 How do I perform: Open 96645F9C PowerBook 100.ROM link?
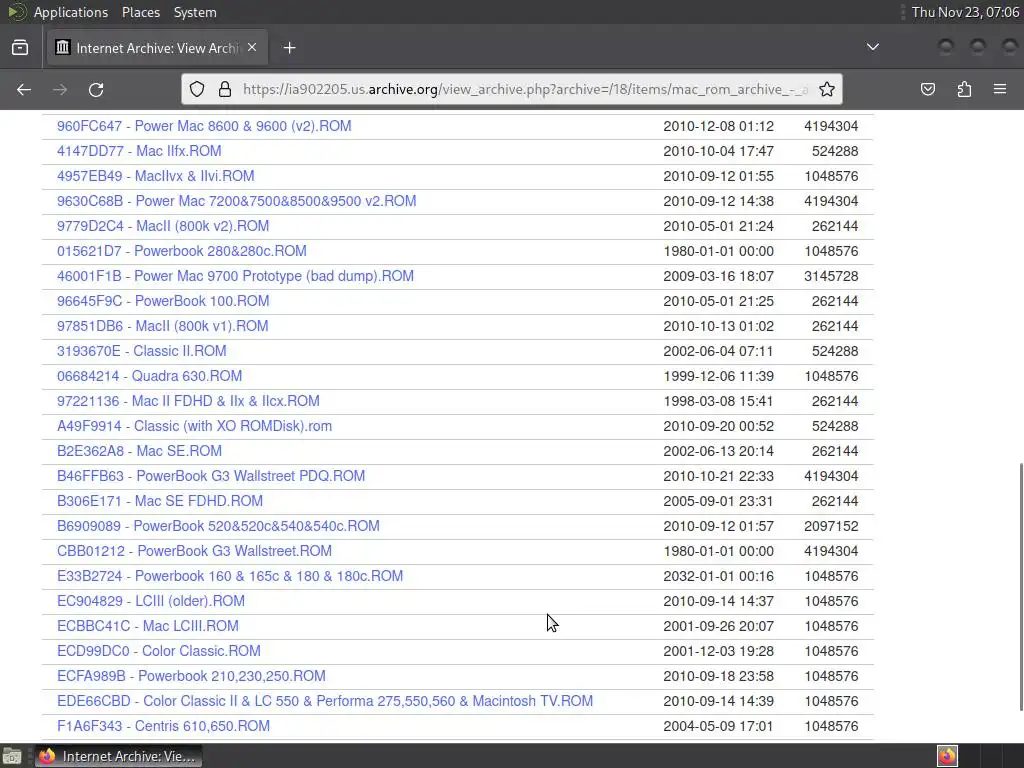163,301
